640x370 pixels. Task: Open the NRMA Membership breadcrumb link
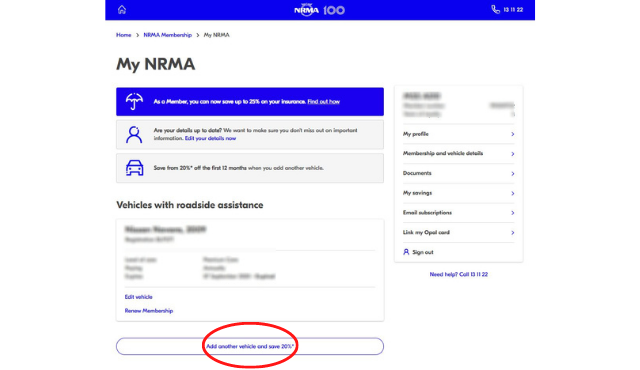(x=167, y=35)
